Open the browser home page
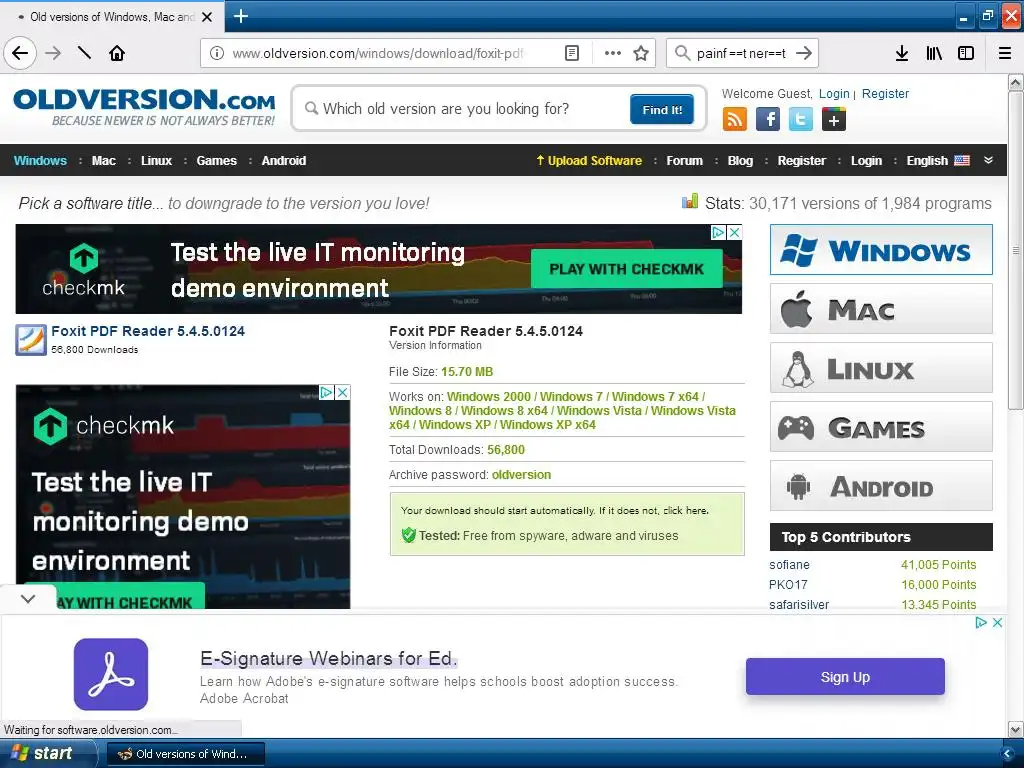Image resolution: width=1024 pixels, height=768 pixels. [x=117, y=53]
